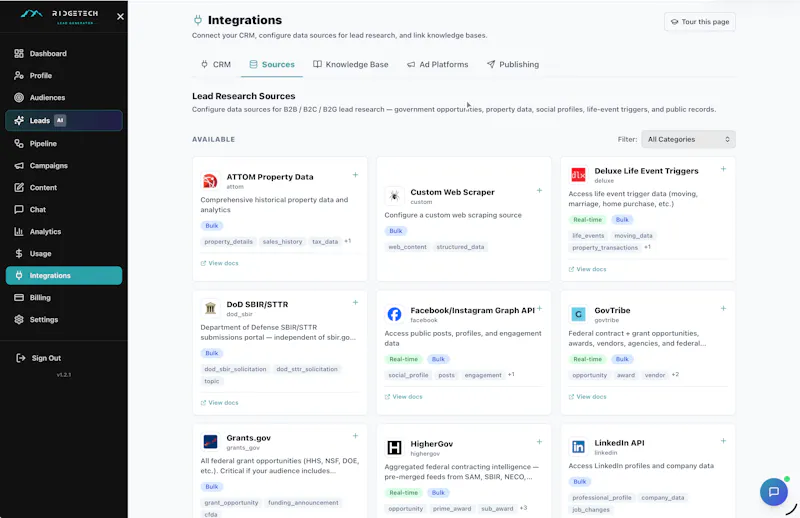Open the Dashboard sidebar item
Viewport: 800px width, 518px height.
pos(64,54)
